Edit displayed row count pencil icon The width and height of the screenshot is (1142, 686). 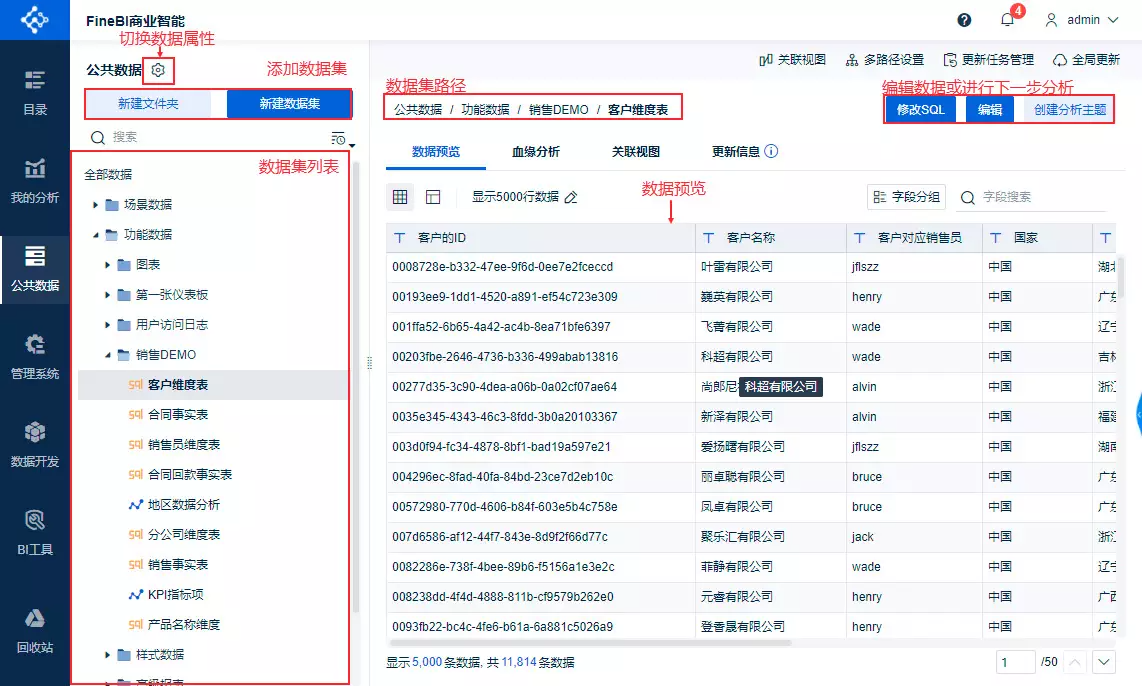[x=571, y=197]
